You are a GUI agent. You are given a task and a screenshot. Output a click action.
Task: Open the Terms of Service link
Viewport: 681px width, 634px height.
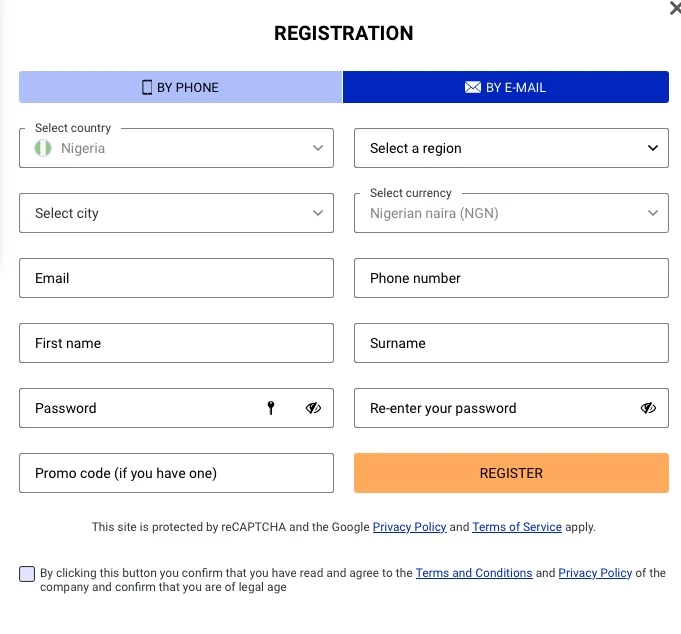point(516,527)
